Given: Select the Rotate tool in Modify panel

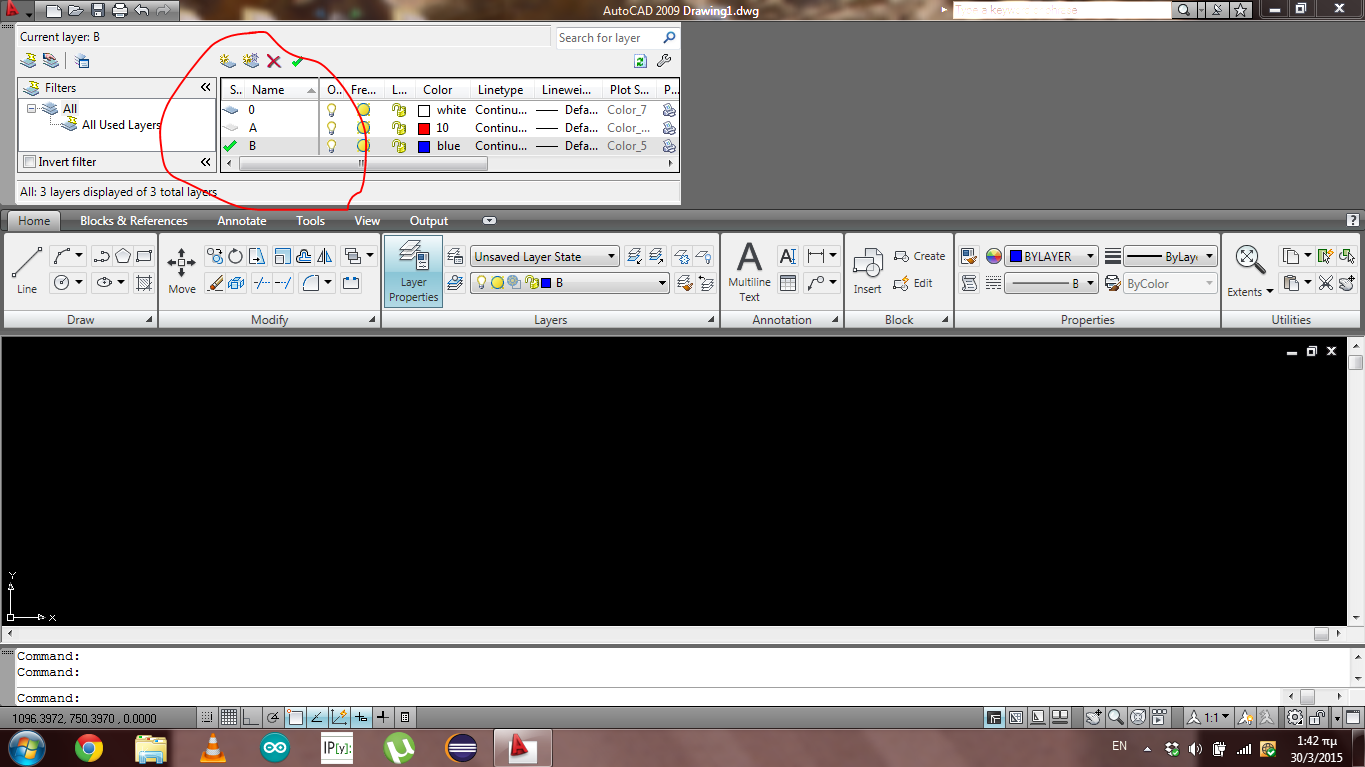Looking at the screenshot, I should click(235, 256).
